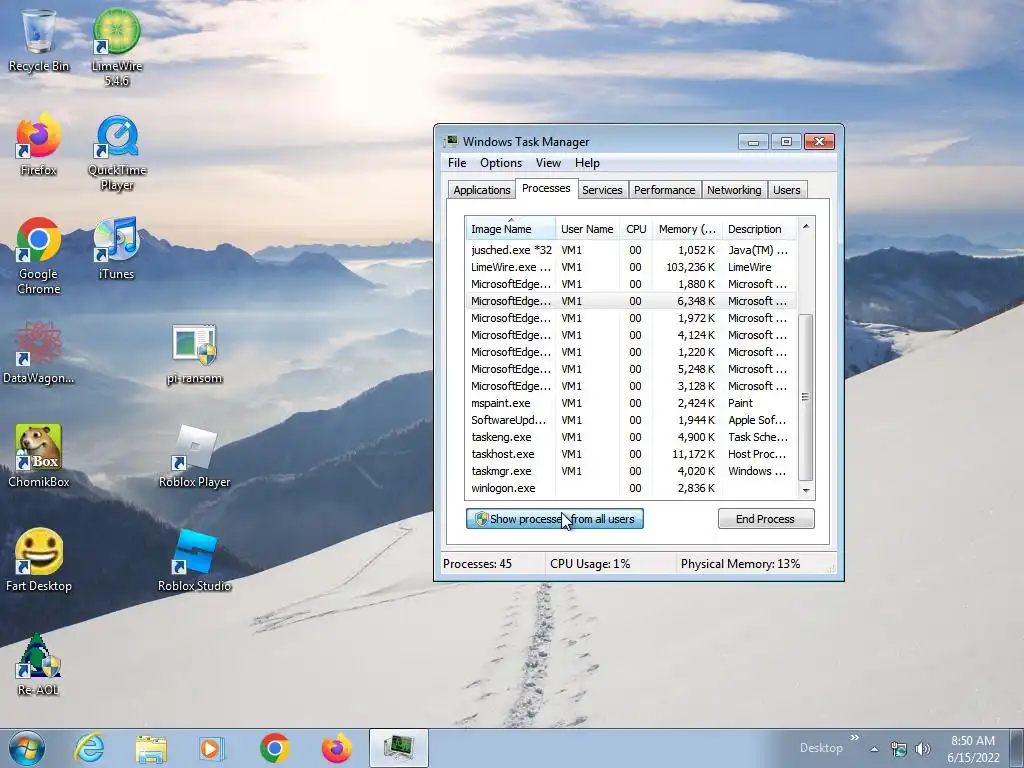
Task: Select the Re-AOL desktop shortcut
Action: [38, 664]
